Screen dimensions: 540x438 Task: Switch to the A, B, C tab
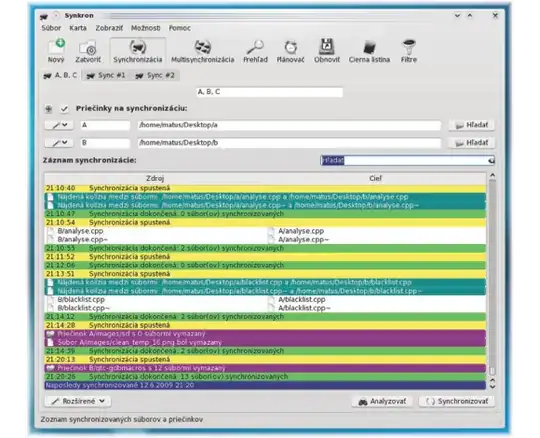click(x=60, y=75)
